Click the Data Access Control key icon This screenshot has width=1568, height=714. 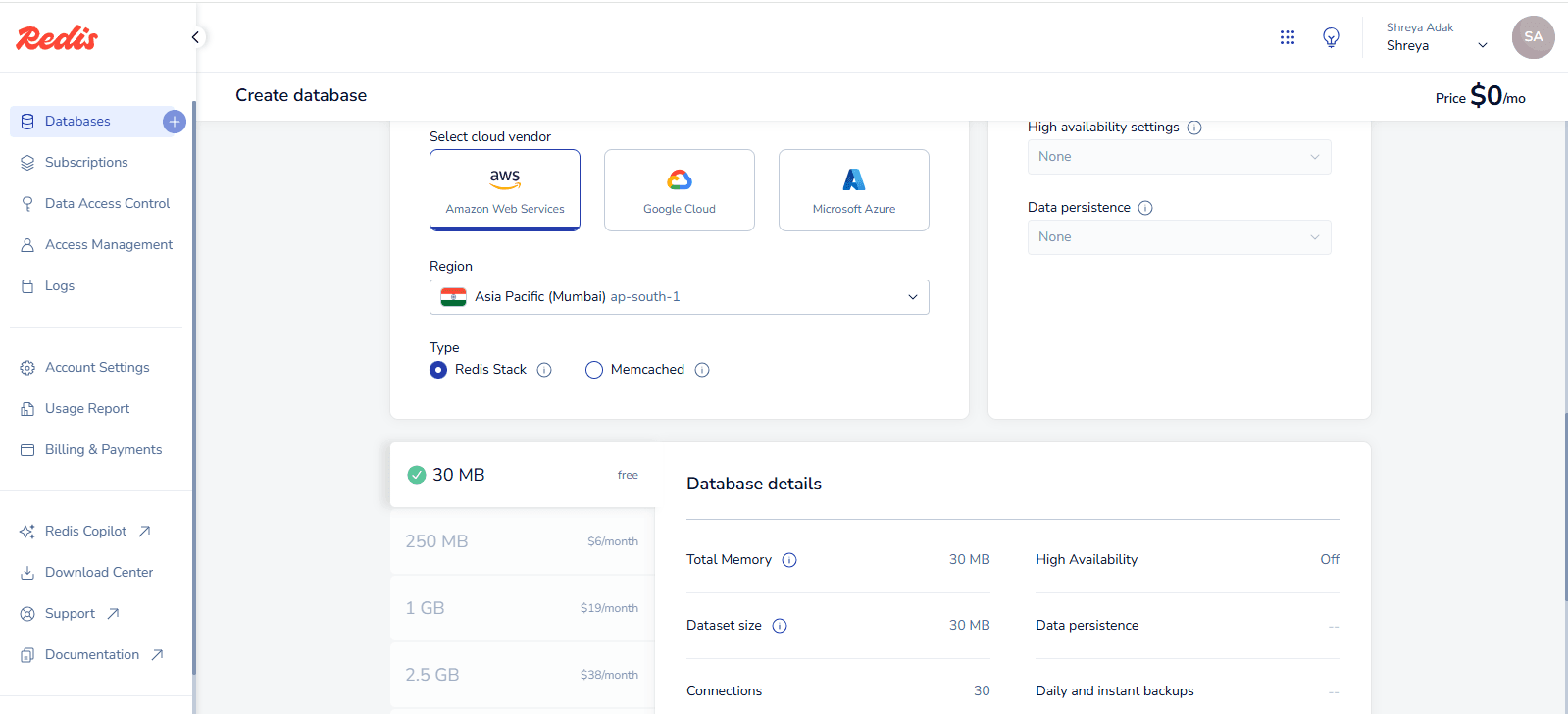point(27,204)
